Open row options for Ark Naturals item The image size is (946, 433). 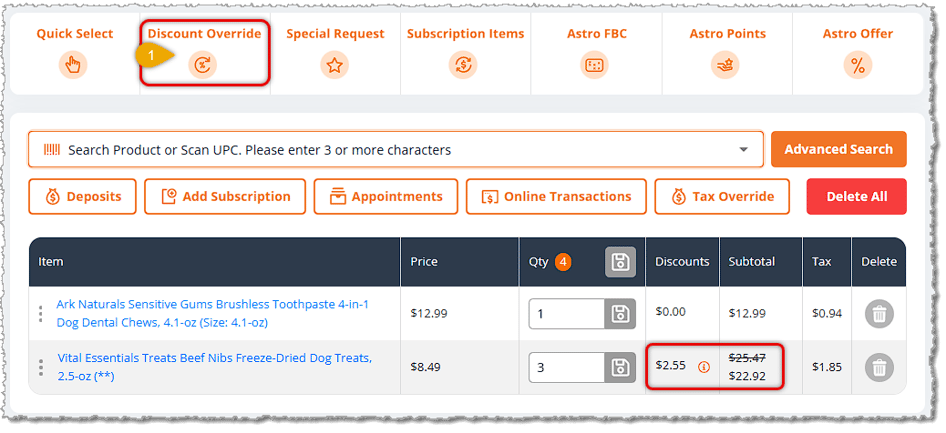(x=40, y=314)
